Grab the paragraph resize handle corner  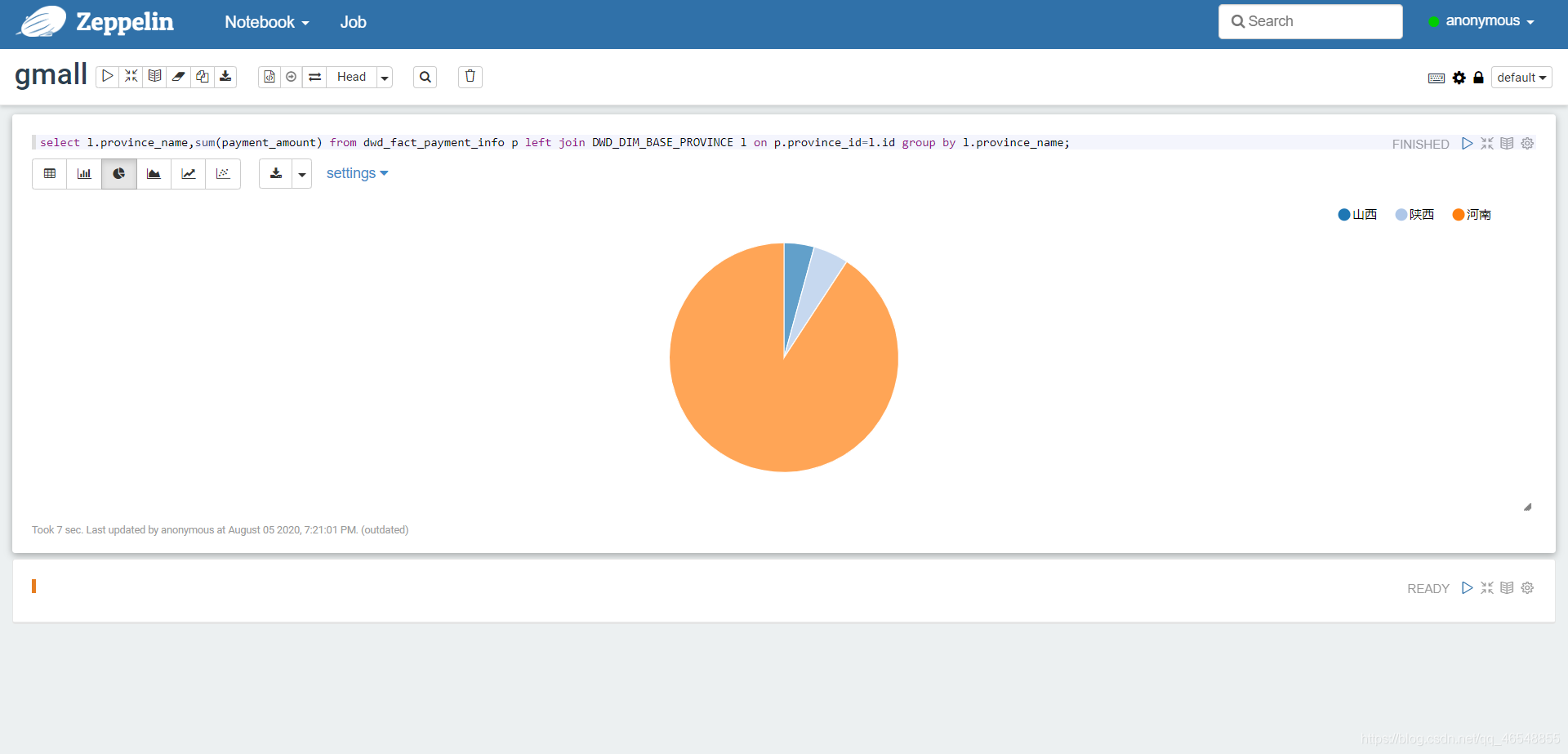point(1527,507)
